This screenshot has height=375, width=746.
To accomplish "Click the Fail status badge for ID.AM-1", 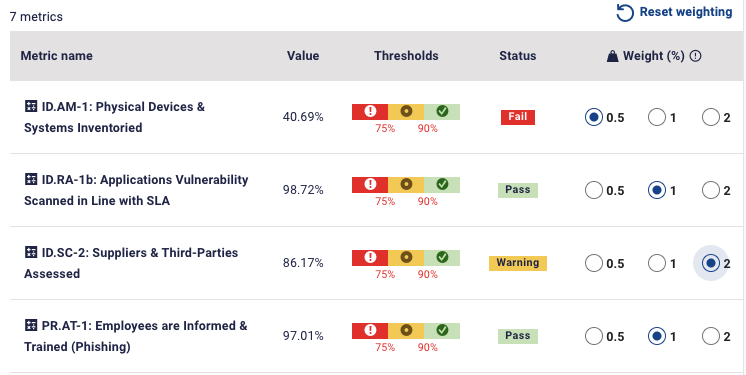I will coord(518,117).
